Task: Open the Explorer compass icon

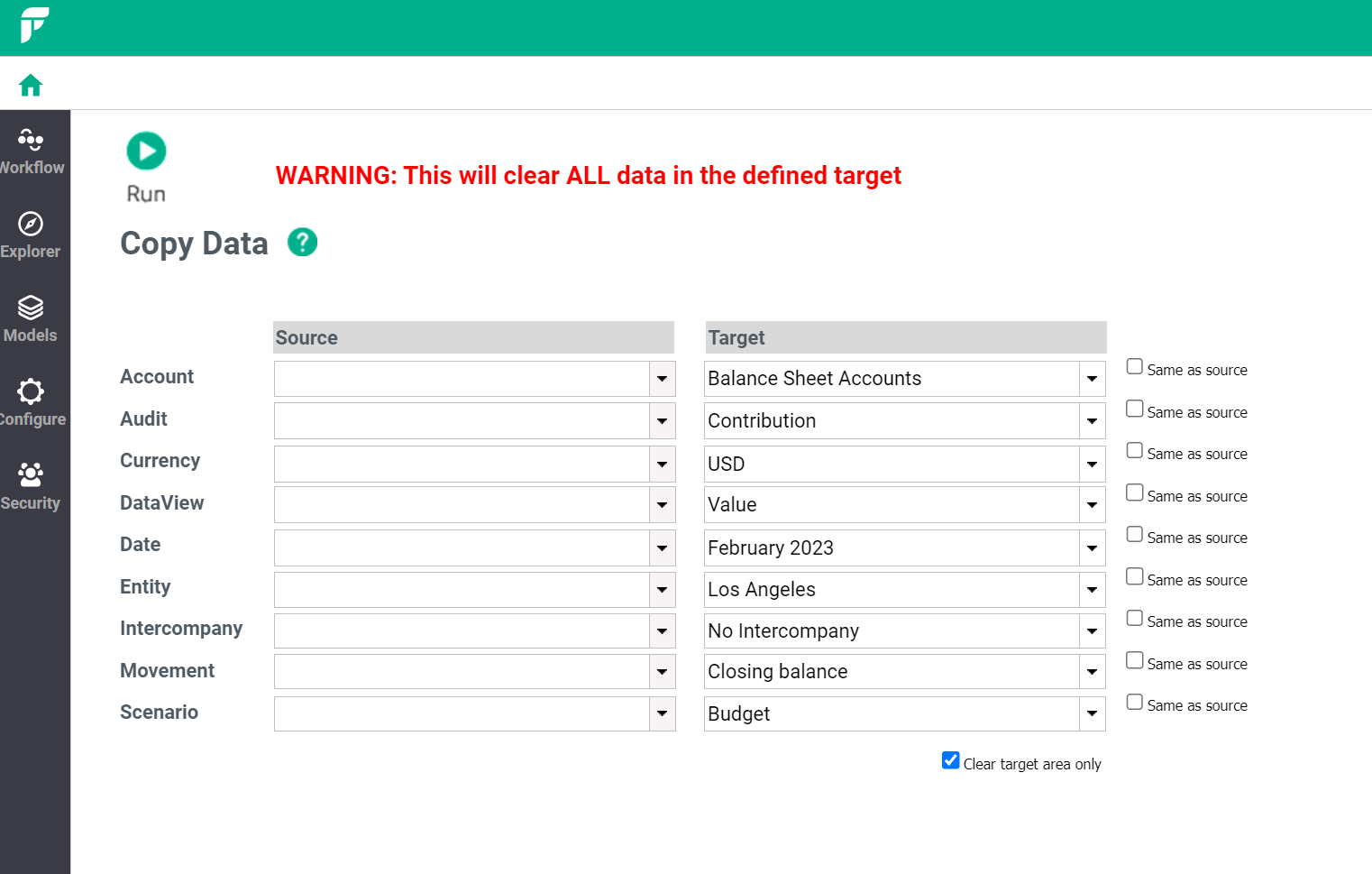Action: [31, 224]
